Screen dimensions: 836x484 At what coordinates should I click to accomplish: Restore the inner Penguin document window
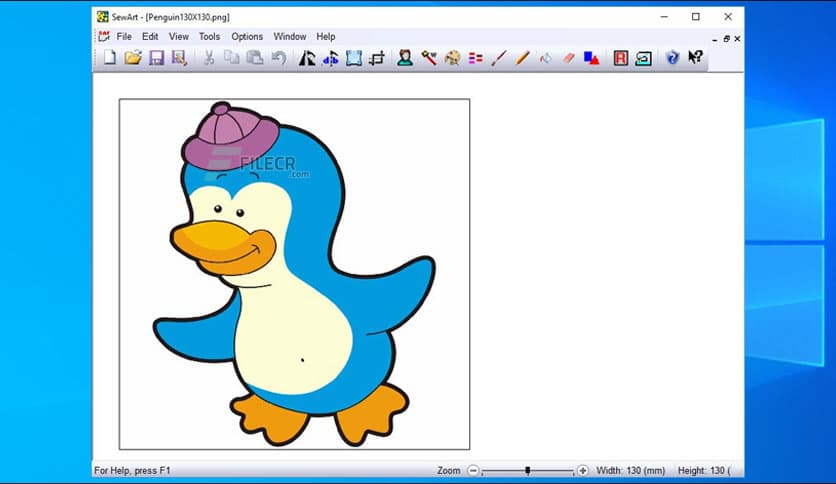(726, 38)
